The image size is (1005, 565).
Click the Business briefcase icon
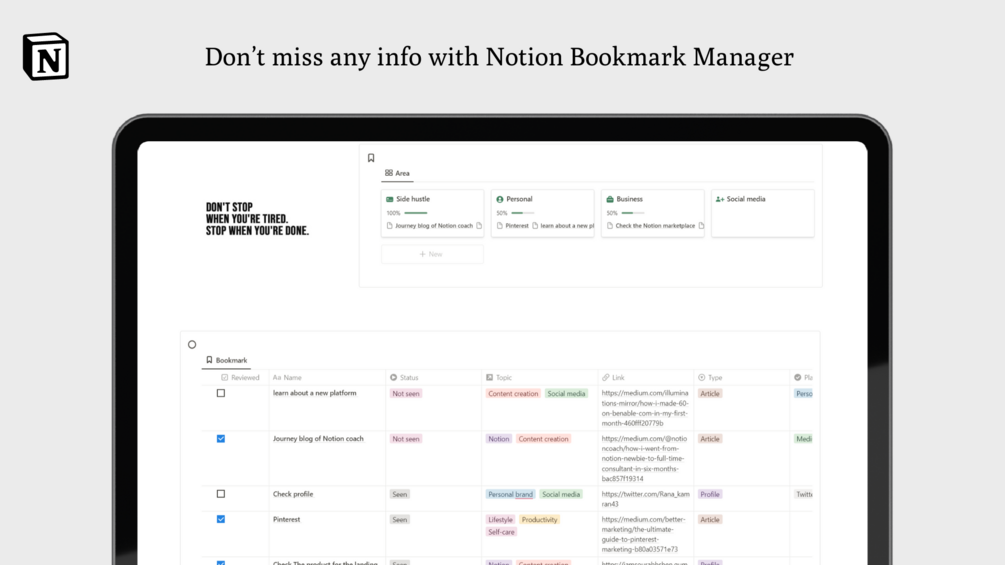(x=610, y=199)
